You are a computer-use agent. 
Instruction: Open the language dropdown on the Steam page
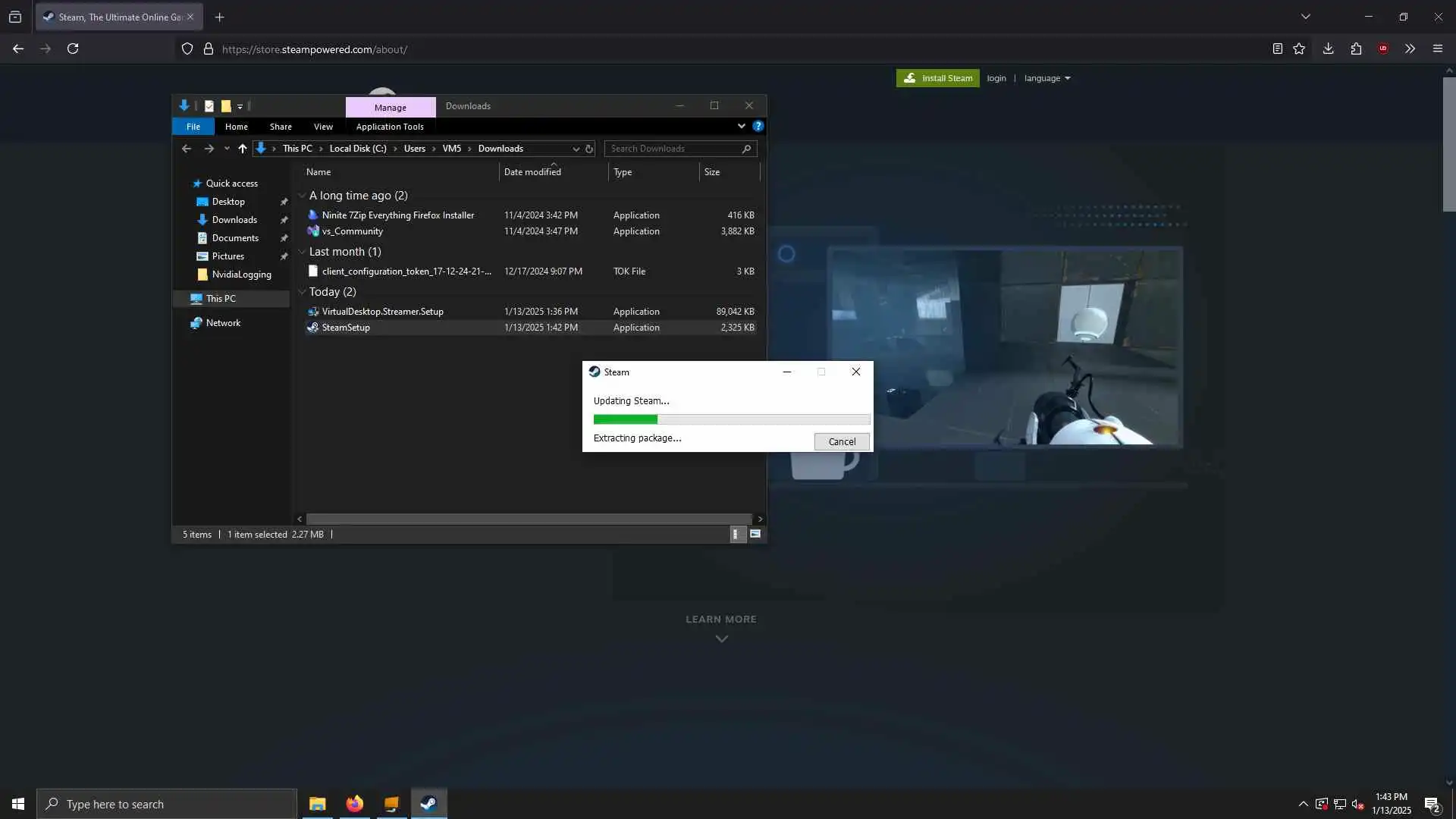pos(1047,78)
